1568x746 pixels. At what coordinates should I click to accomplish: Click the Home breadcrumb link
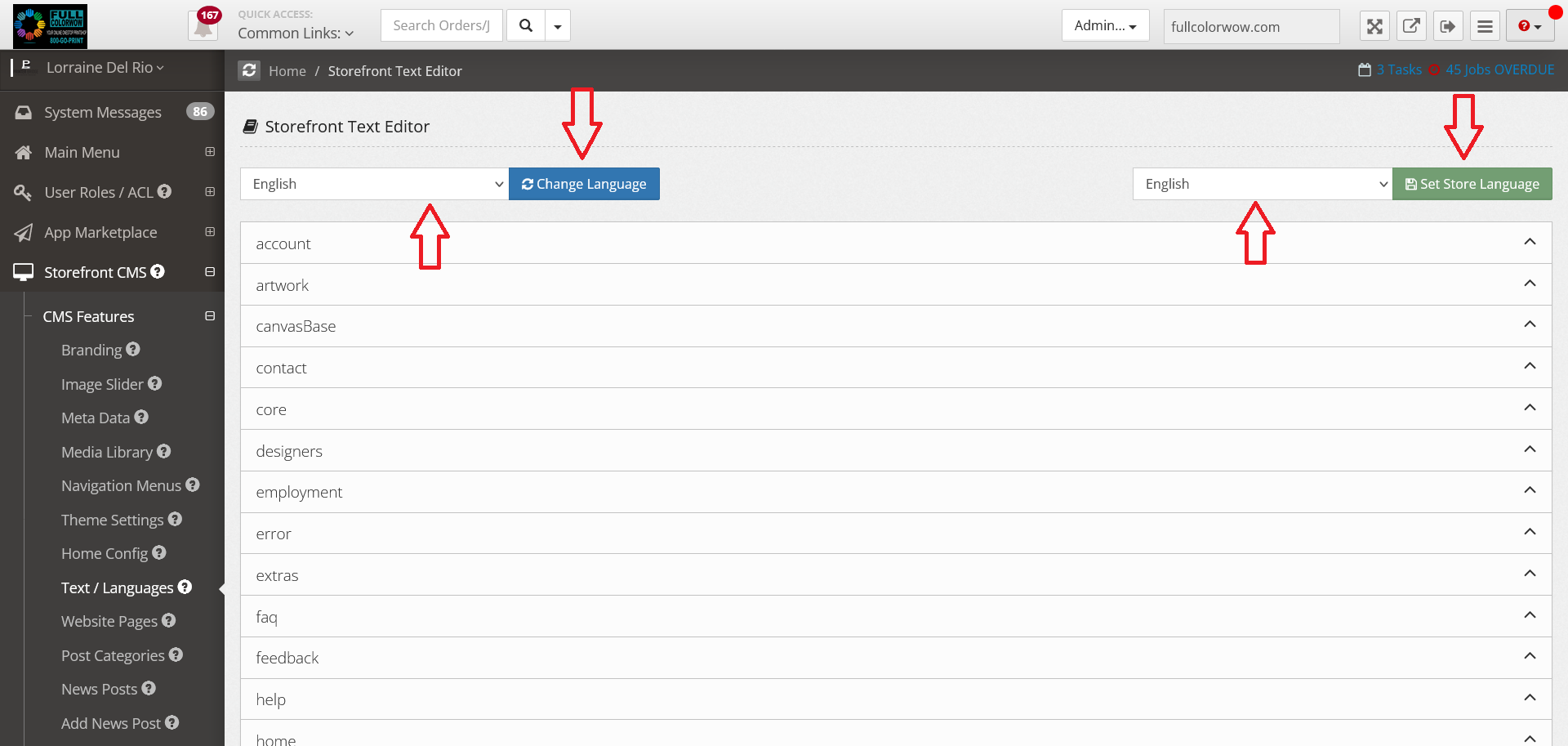click(x=287, y=71)
